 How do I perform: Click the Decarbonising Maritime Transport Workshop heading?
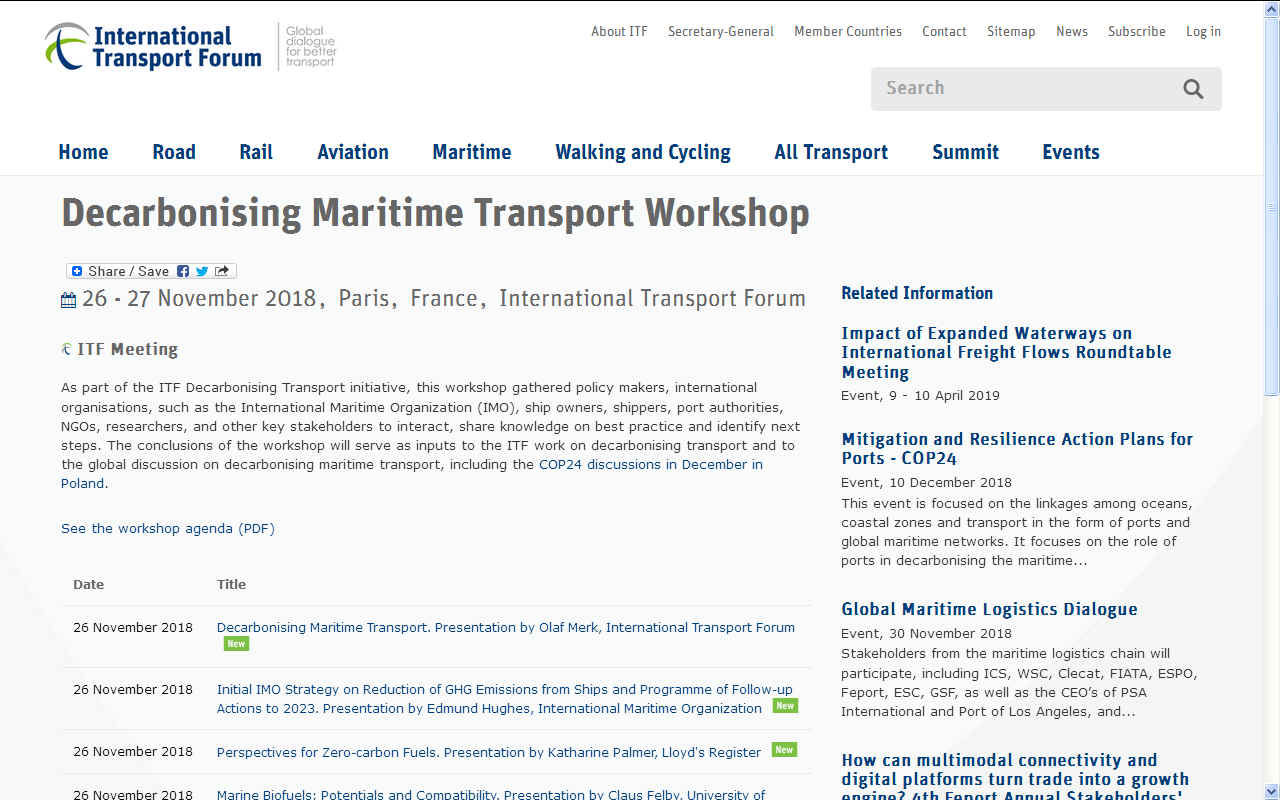[435, 213]
